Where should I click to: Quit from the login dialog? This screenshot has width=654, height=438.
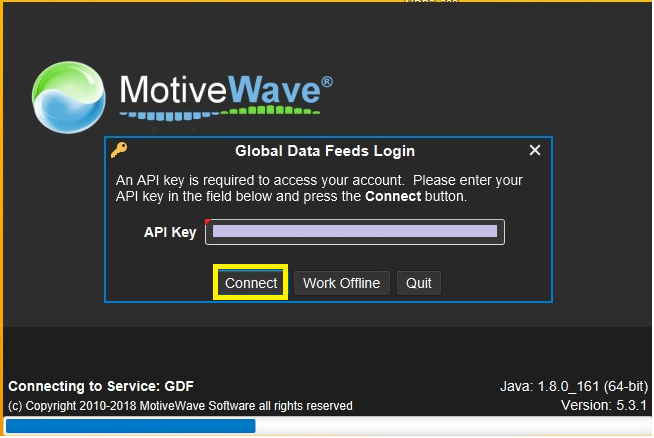click(x=418, y=283)
